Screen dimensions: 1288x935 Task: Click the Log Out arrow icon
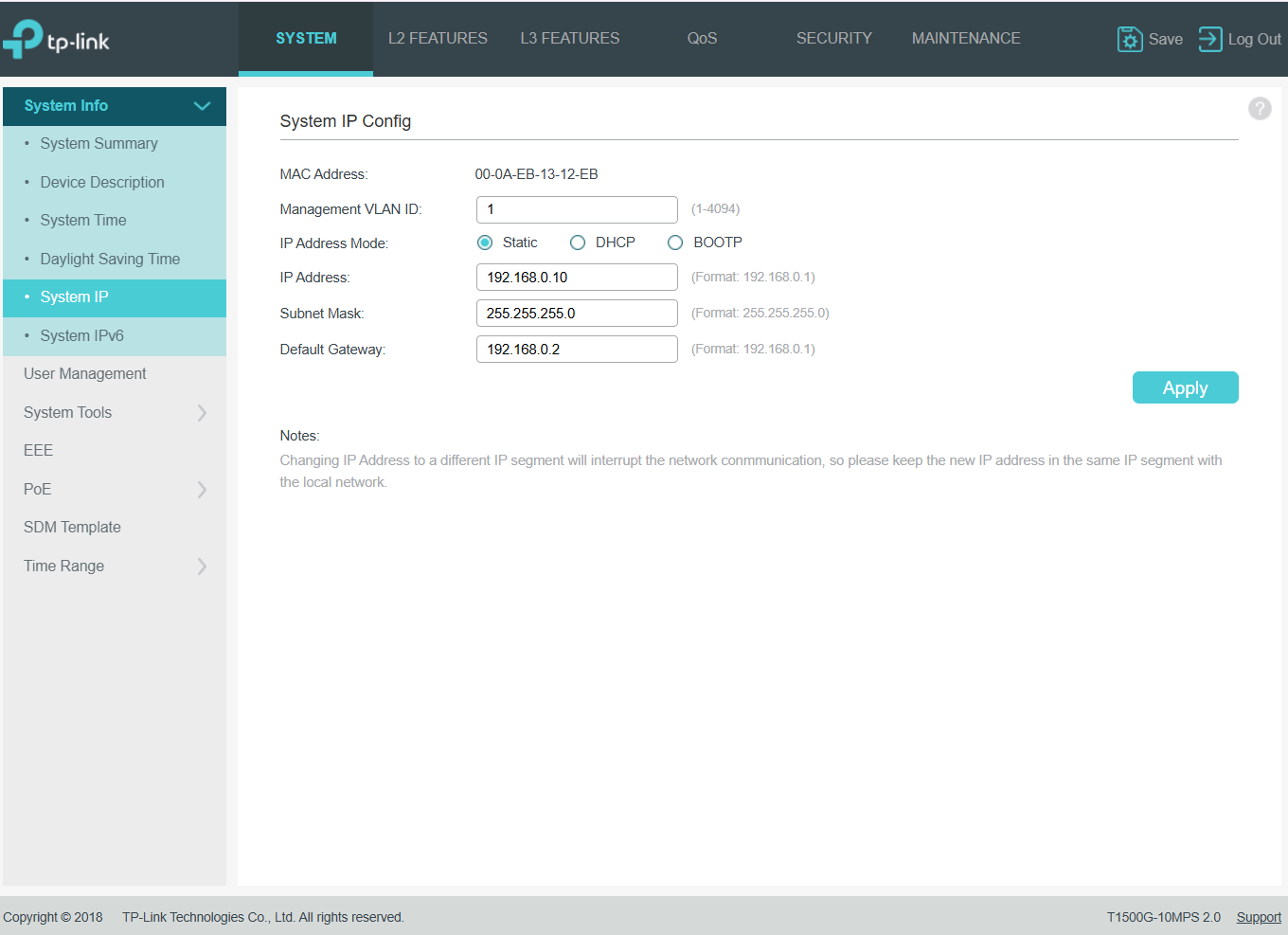click(1209, 39)
